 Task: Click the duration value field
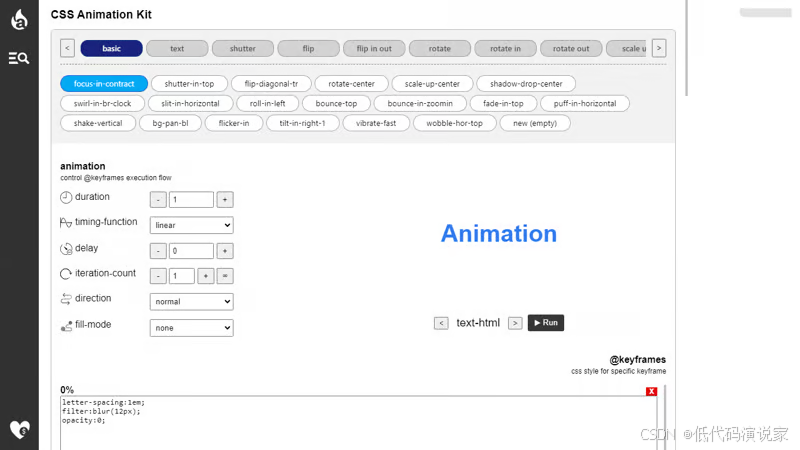(191, 199)
